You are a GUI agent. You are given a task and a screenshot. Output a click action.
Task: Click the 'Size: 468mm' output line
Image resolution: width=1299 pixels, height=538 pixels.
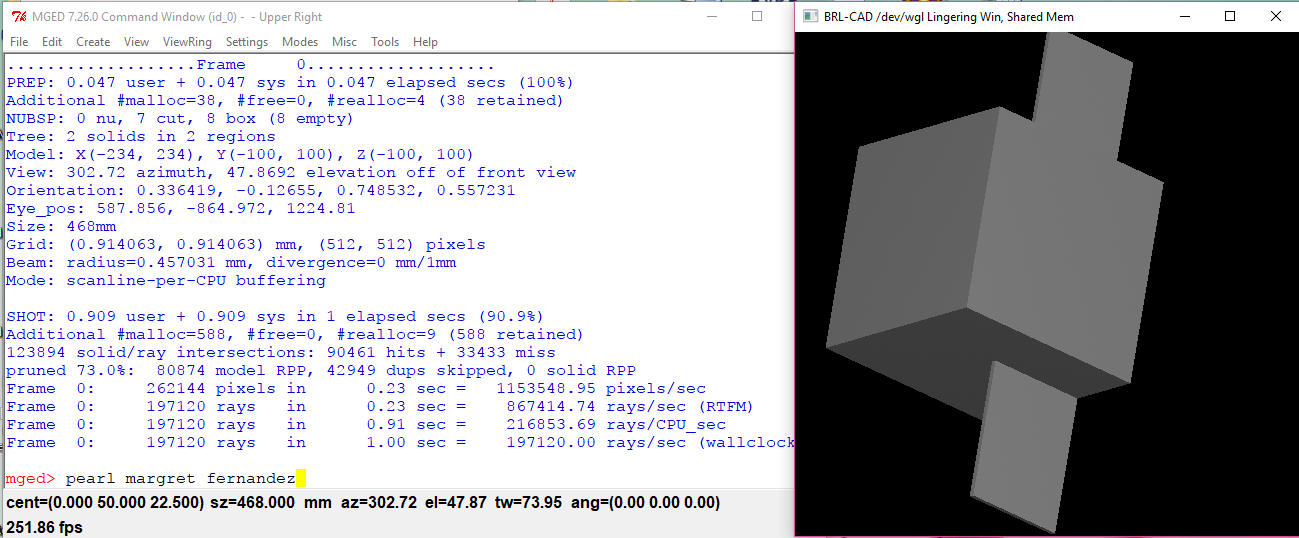[62, 226]
